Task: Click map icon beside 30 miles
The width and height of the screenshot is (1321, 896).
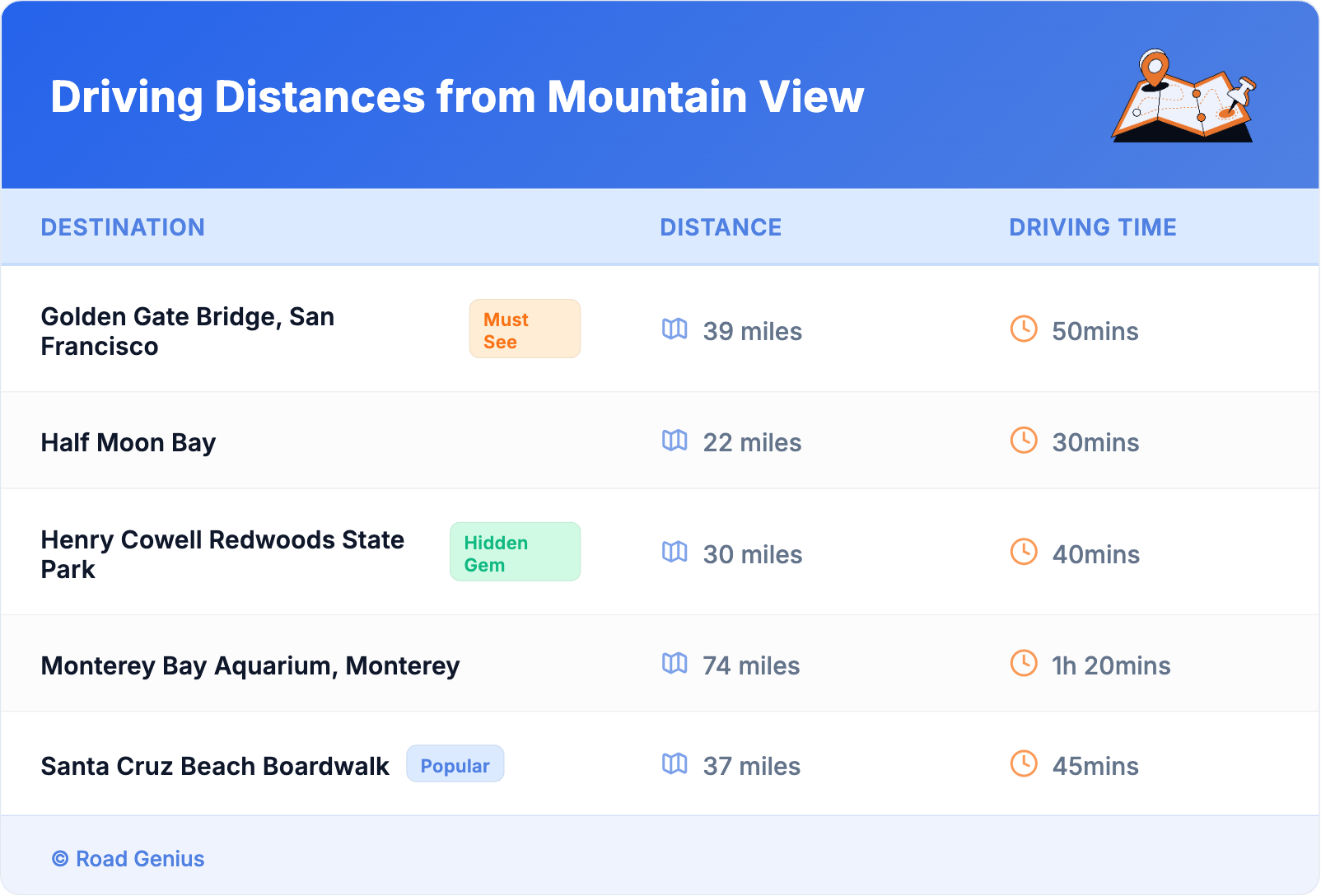Action: pyautogui.click(x=675, y=552)
